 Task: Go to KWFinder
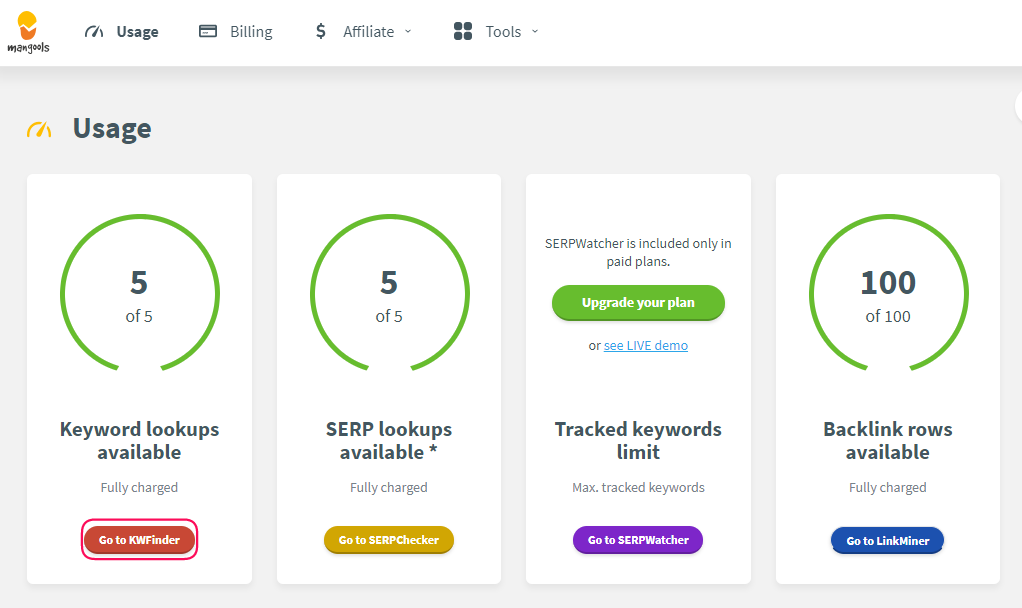pos(139,540)
